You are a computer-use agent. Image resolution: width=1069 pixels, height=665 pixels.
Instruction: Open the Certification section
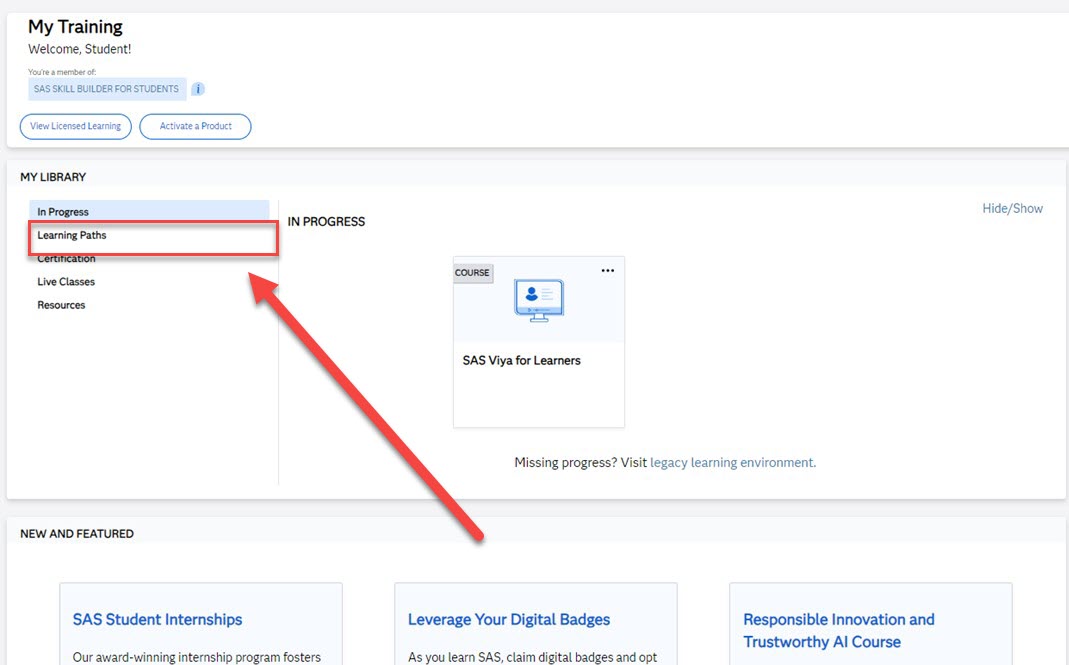pos(66,258)
